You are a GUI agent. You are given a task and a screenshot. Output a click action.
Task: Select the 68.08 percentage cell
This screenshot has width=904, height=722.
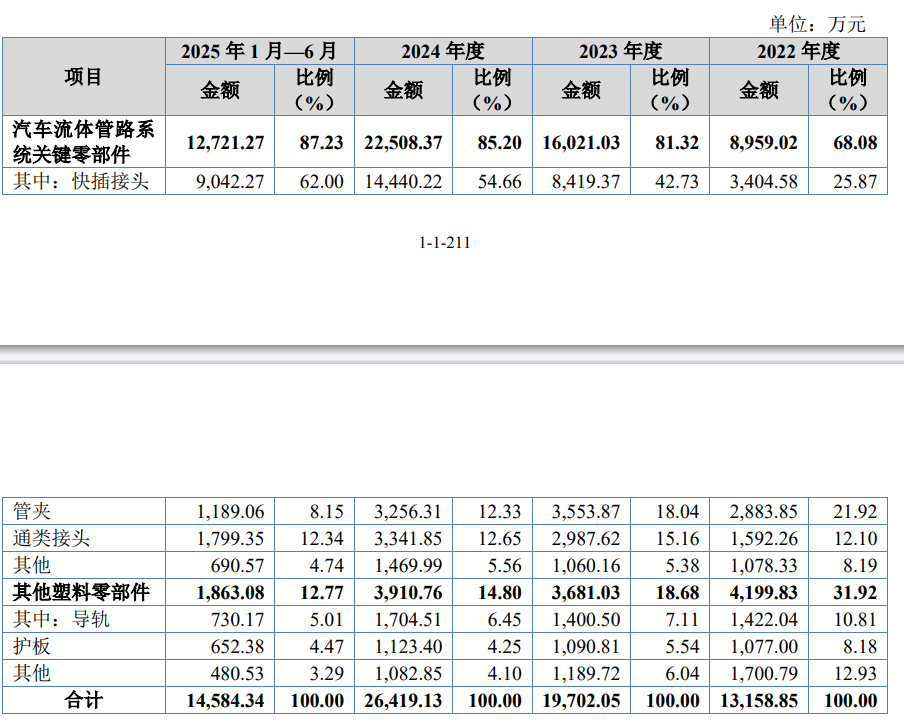(x=854, y=143)
